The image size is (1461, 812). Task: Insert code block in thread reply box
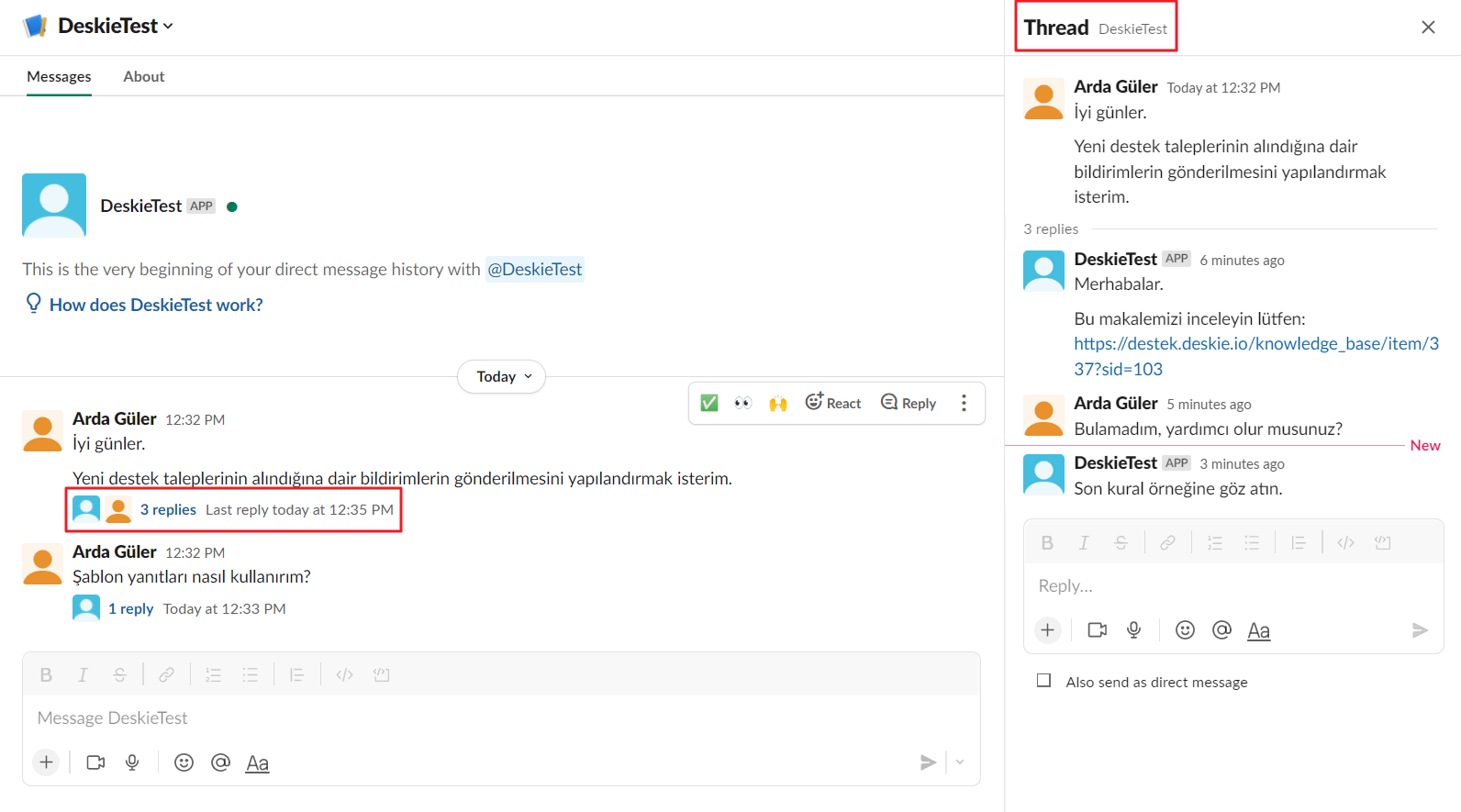[x=1383, y=543]
